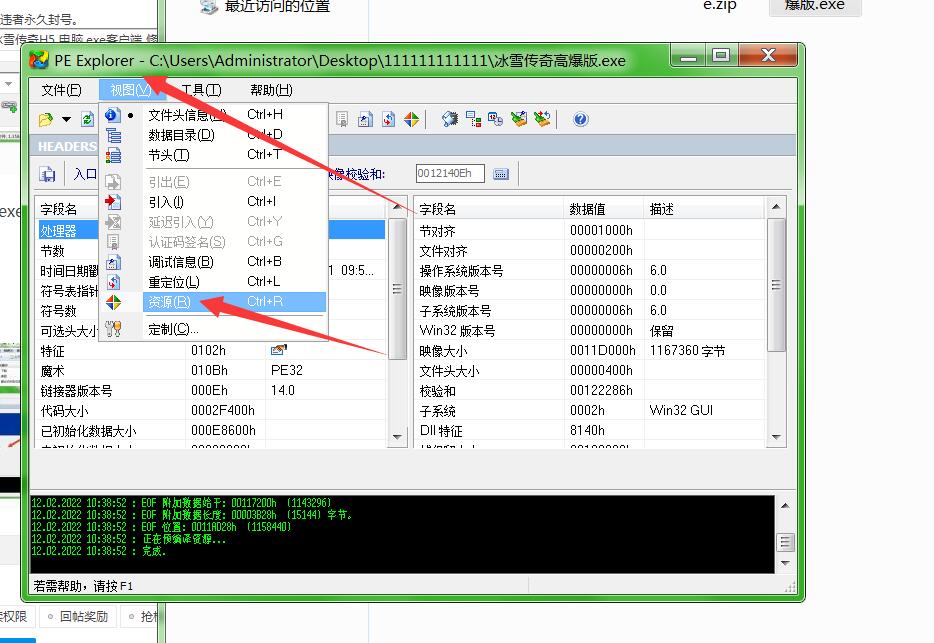
Task: Click the blue help question mark icon
Action: 581,120
